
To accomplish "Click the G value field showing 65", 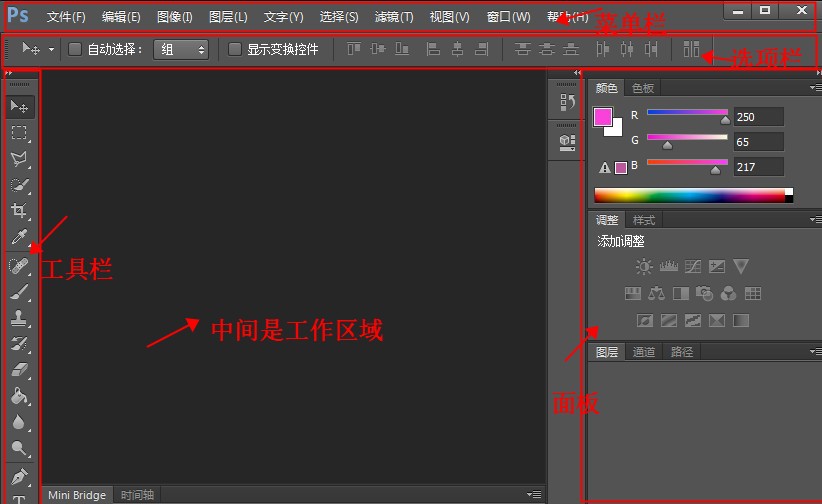I will (x=759, y=142).
